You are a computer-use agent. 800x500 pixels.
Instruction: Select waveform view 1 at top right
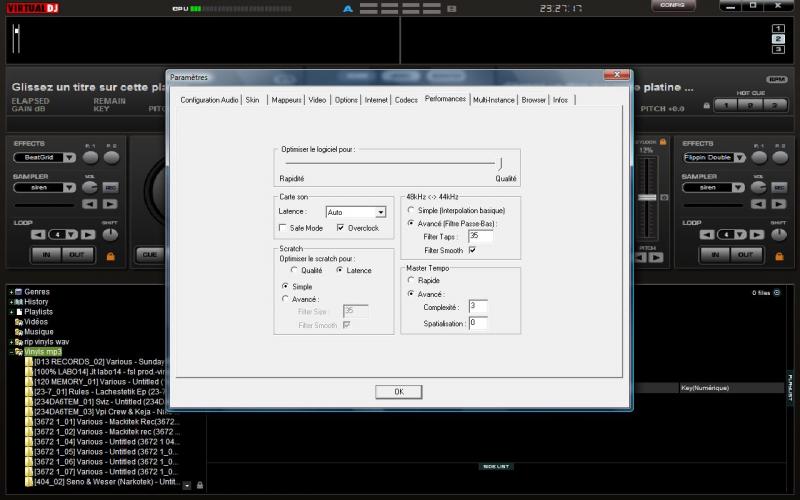(x=778, y=29)
